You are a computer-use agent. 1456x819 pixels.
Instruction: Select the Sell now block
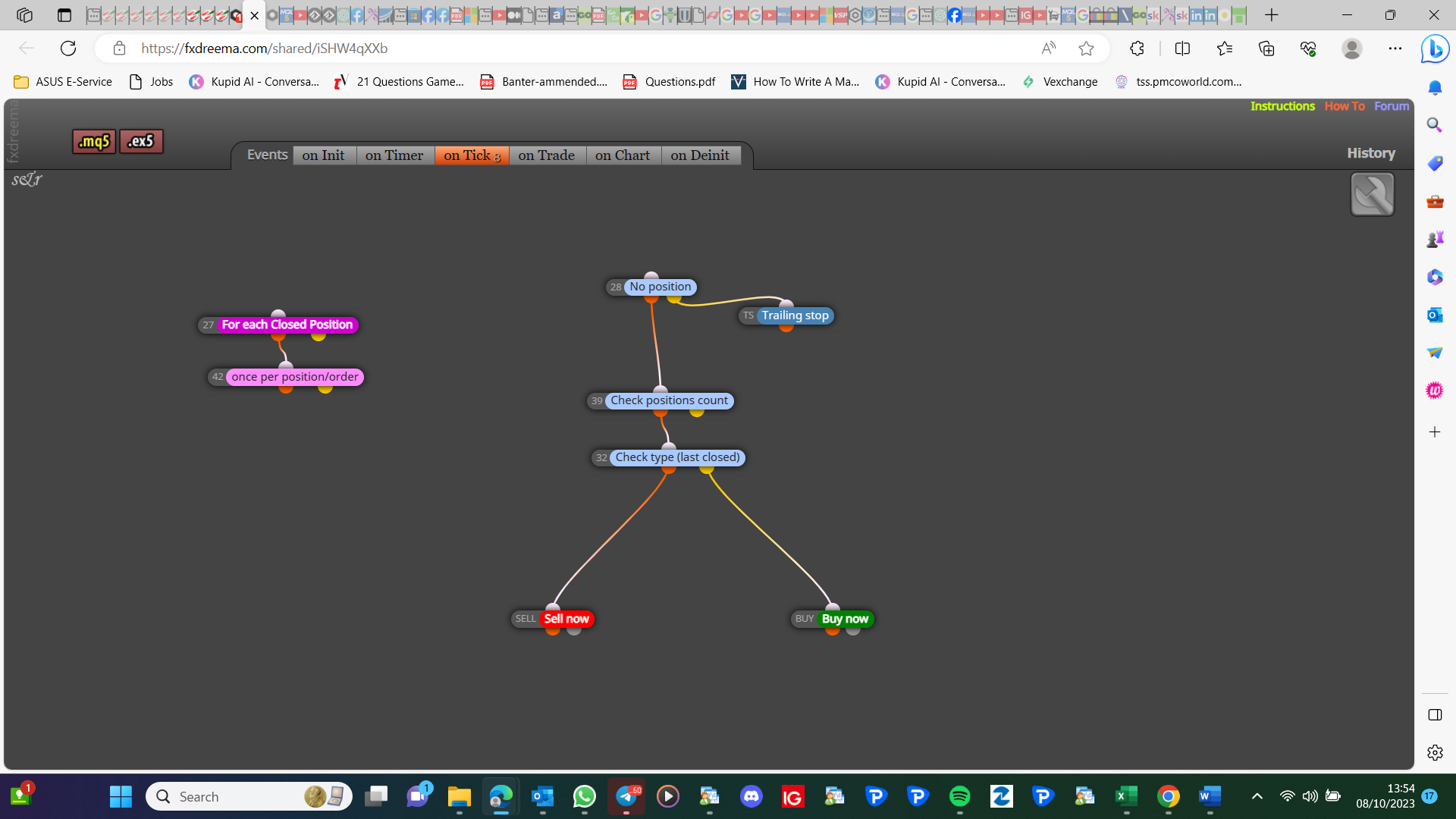[566, 619]
